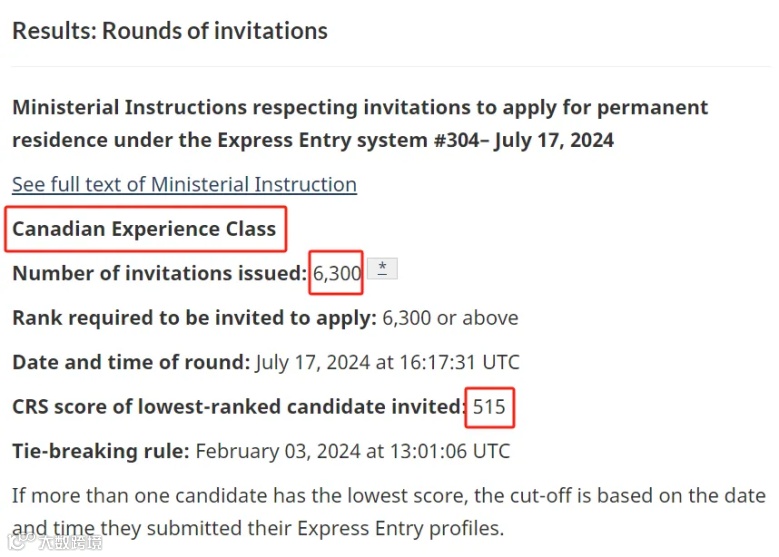Click the 515 CRS score value

pos(490,407)
